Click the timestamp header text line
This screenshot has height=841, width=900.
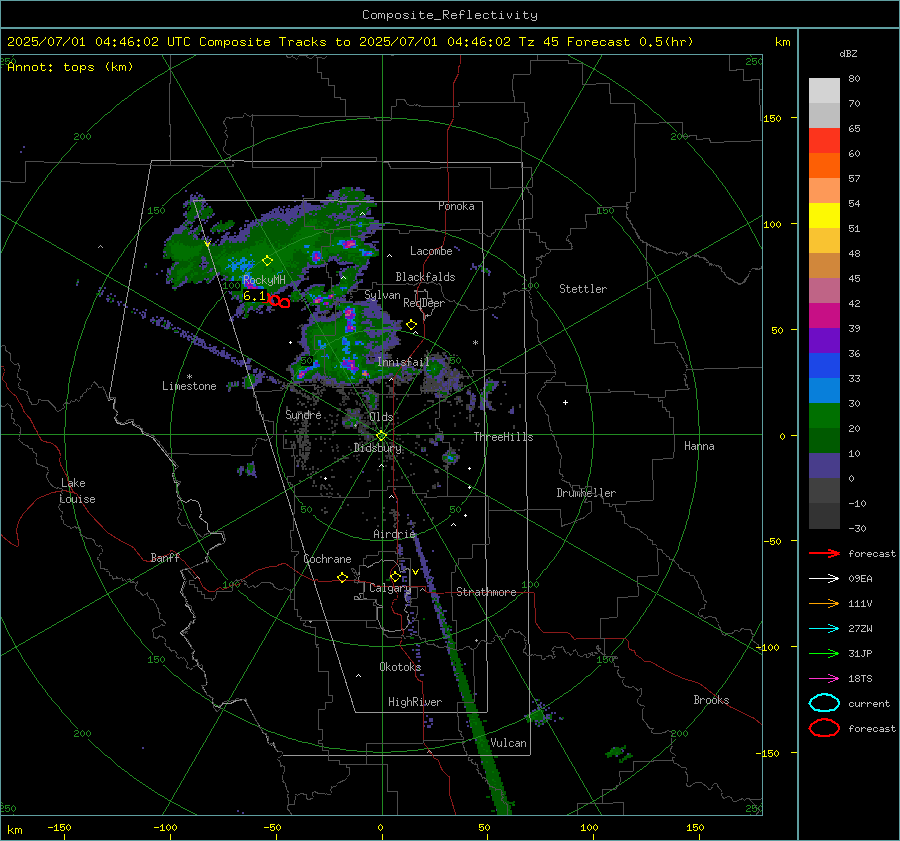[350, 42]
